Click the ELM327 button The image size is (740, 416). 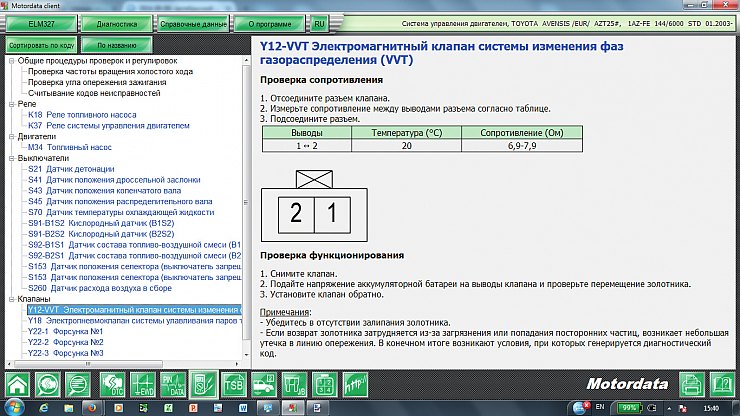(x=41, y=24)
